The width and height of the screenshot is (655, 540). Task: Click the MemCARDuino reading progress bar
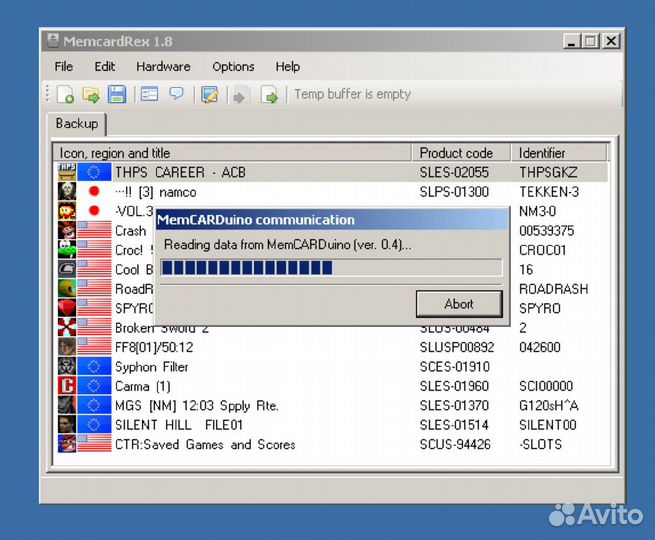(x=331, y=268)
